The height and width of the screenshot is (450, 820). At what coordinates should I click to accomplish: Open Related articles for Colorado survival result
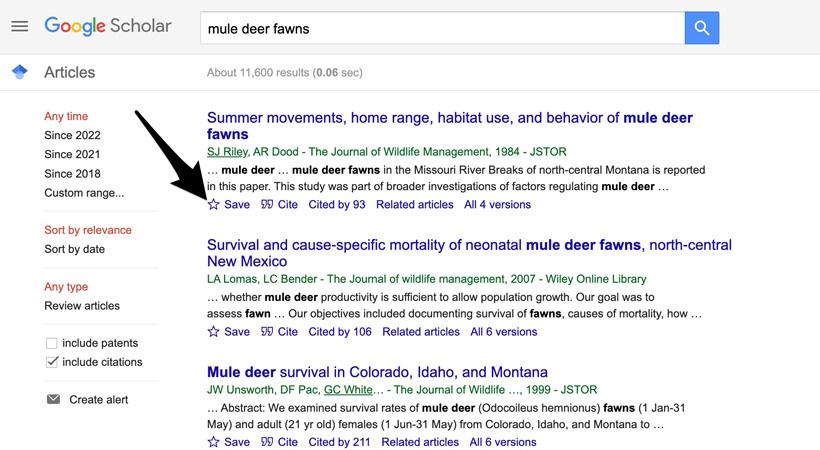(420, 442)
